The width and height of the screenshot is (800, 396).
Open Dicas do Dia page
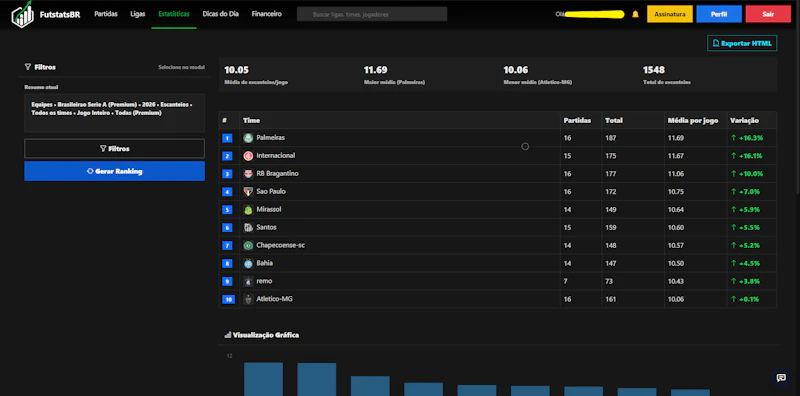pyautogui.click(x=220, y=14)
